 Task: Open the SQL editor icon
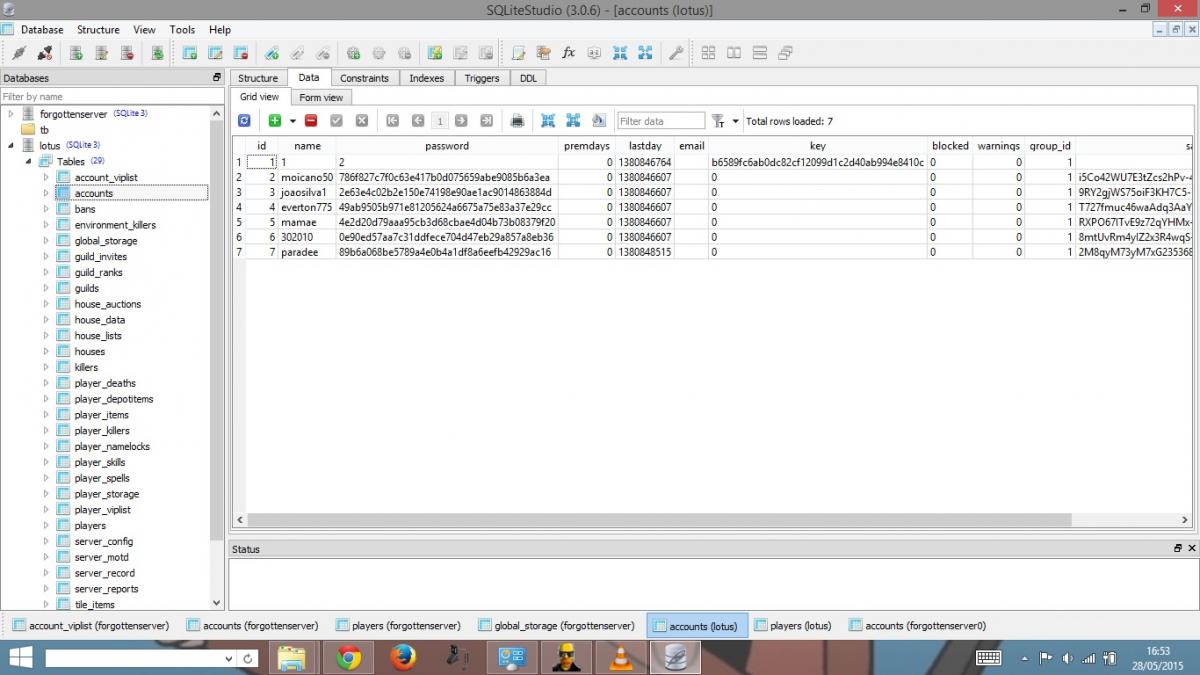[x=519, y=53]
